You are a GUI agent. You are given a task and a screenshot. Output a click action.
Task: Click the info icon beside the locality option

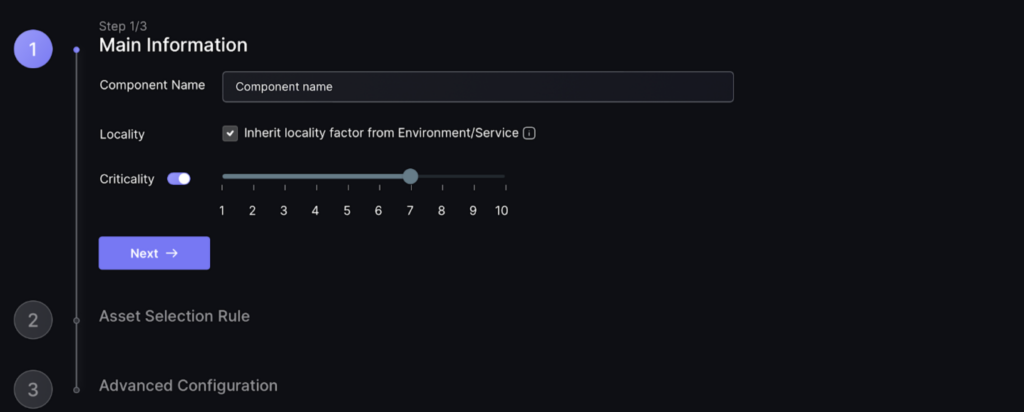530,133
